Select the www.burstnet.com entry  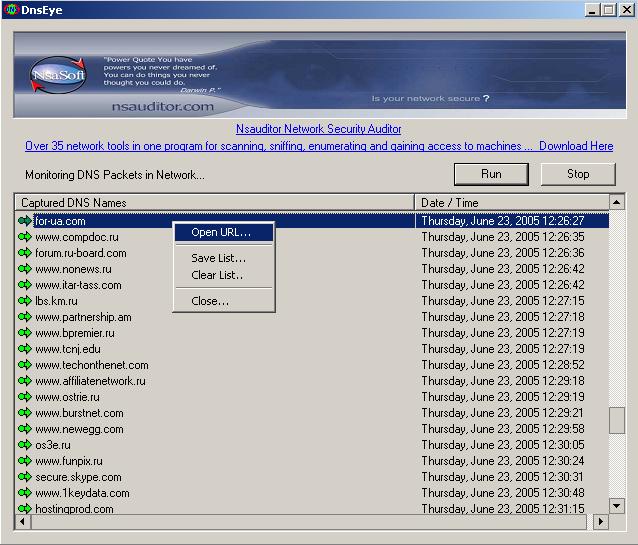79,413
